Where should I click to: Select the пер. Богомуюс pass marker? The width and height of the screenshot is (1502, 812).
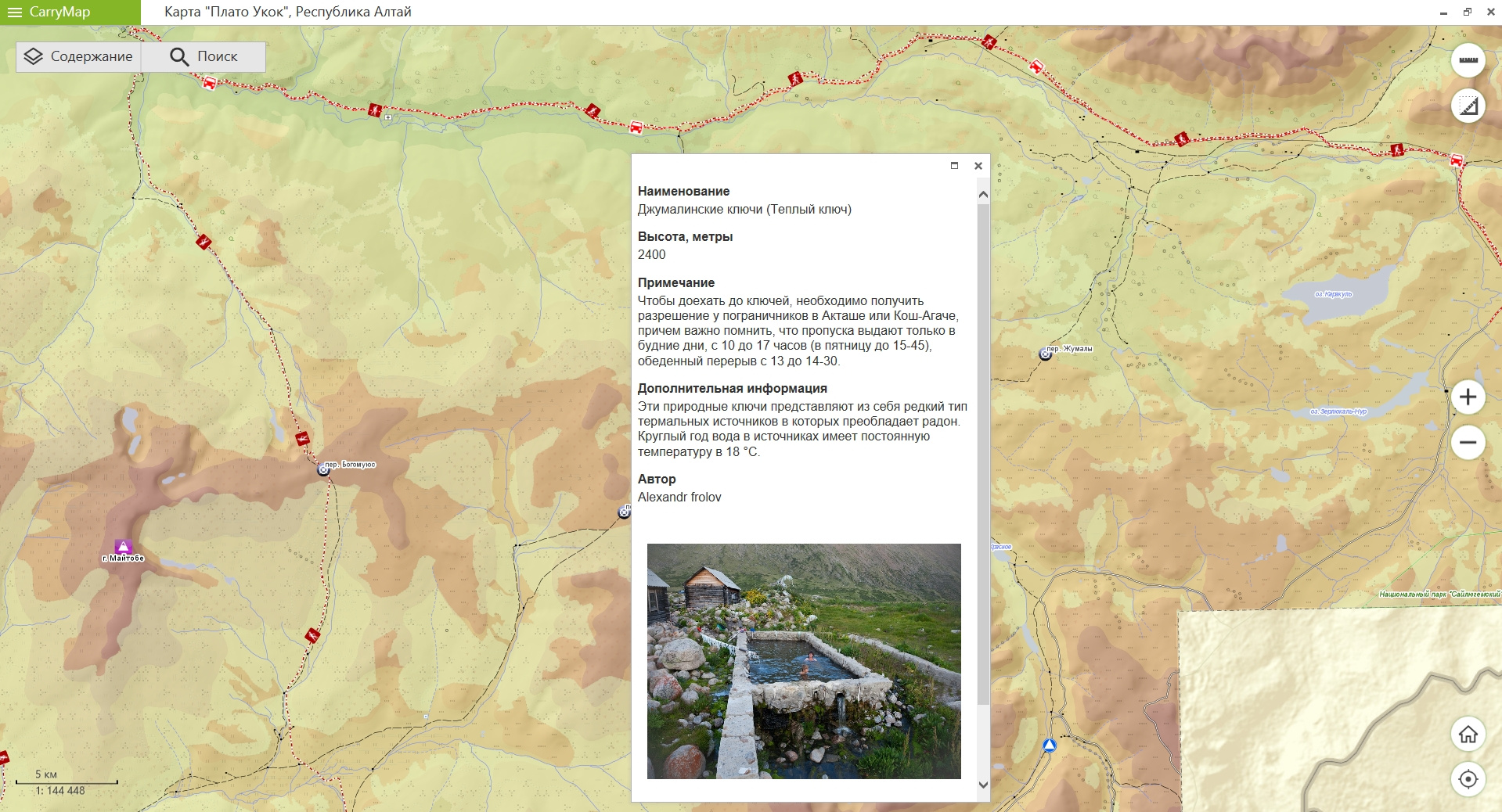(323, 469)
